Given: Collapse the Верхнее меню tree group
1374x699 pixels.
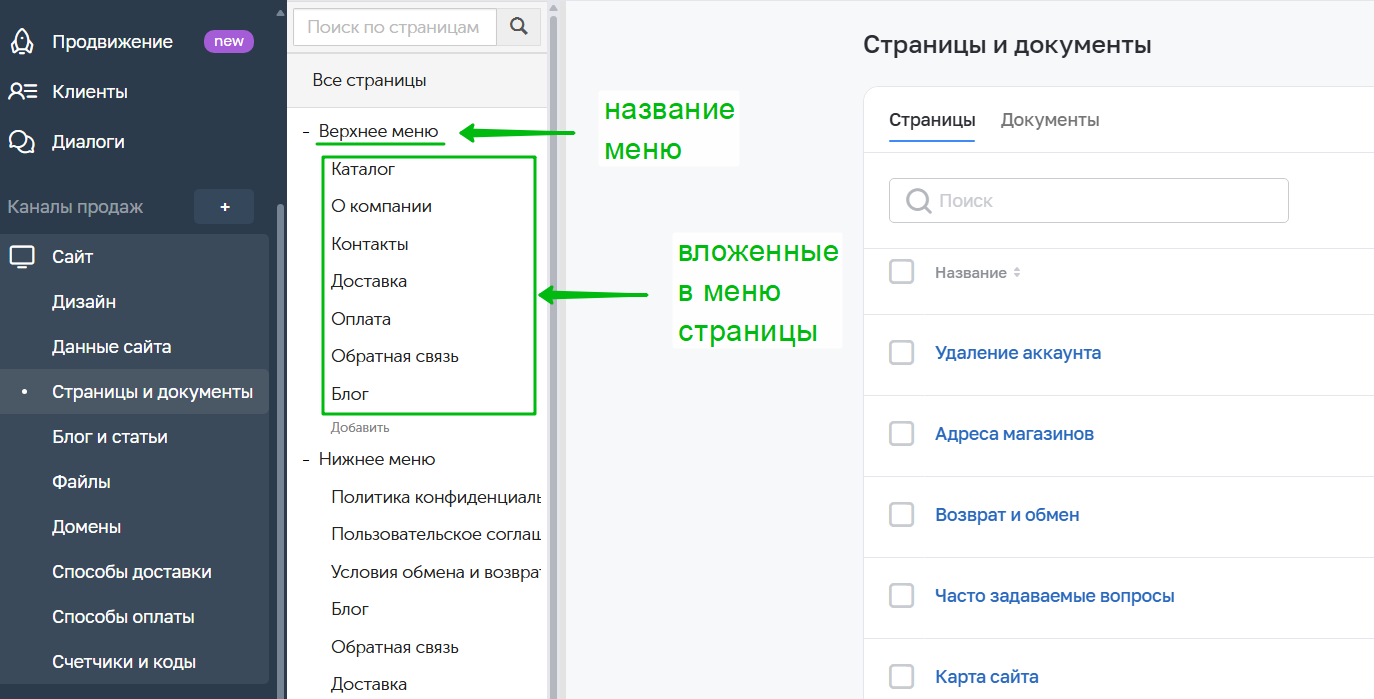Looking at the screenshot, I should [x=306, y=132].
